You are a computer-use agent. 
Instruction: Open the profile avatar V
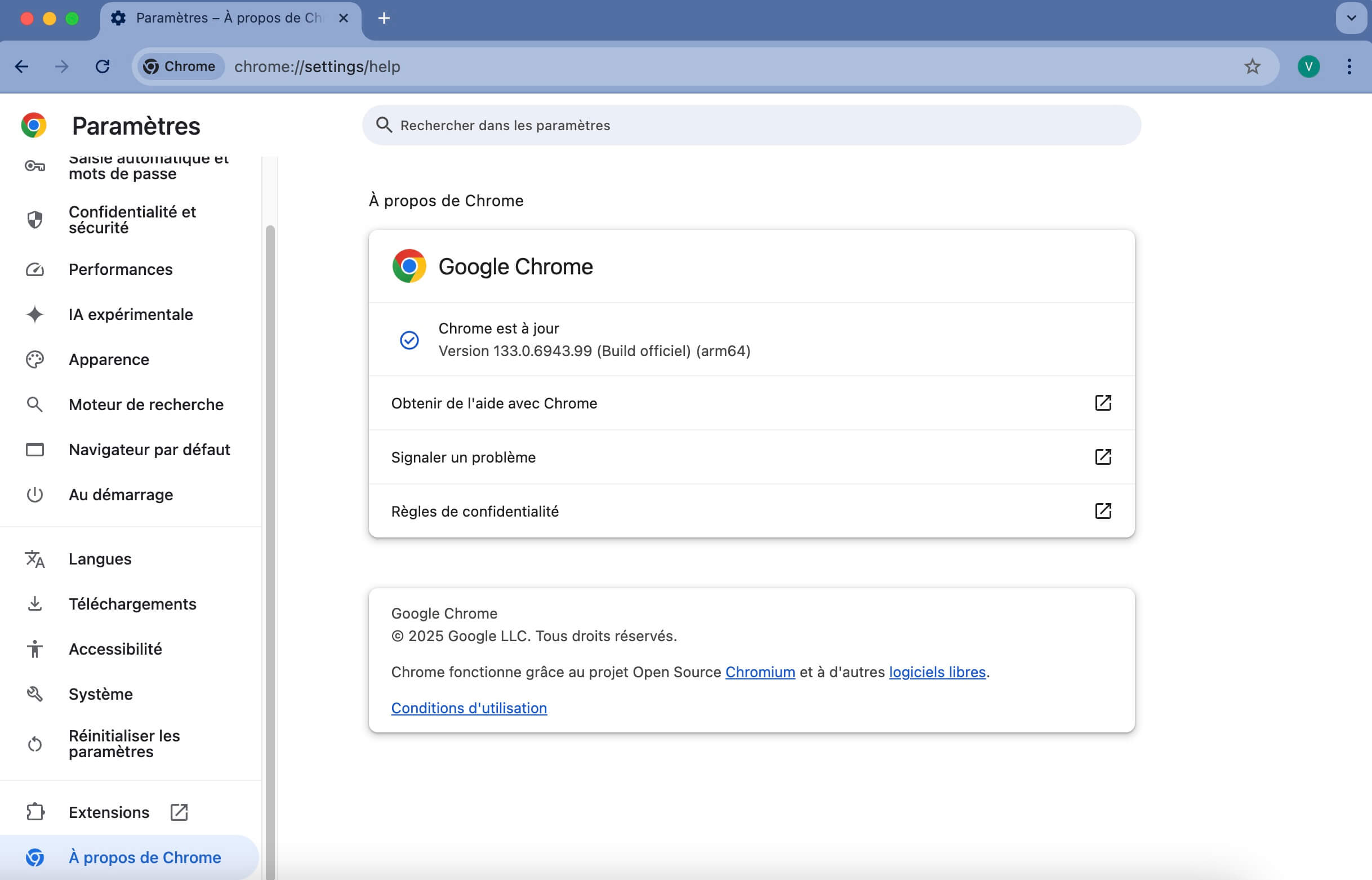coord(1308,66)
